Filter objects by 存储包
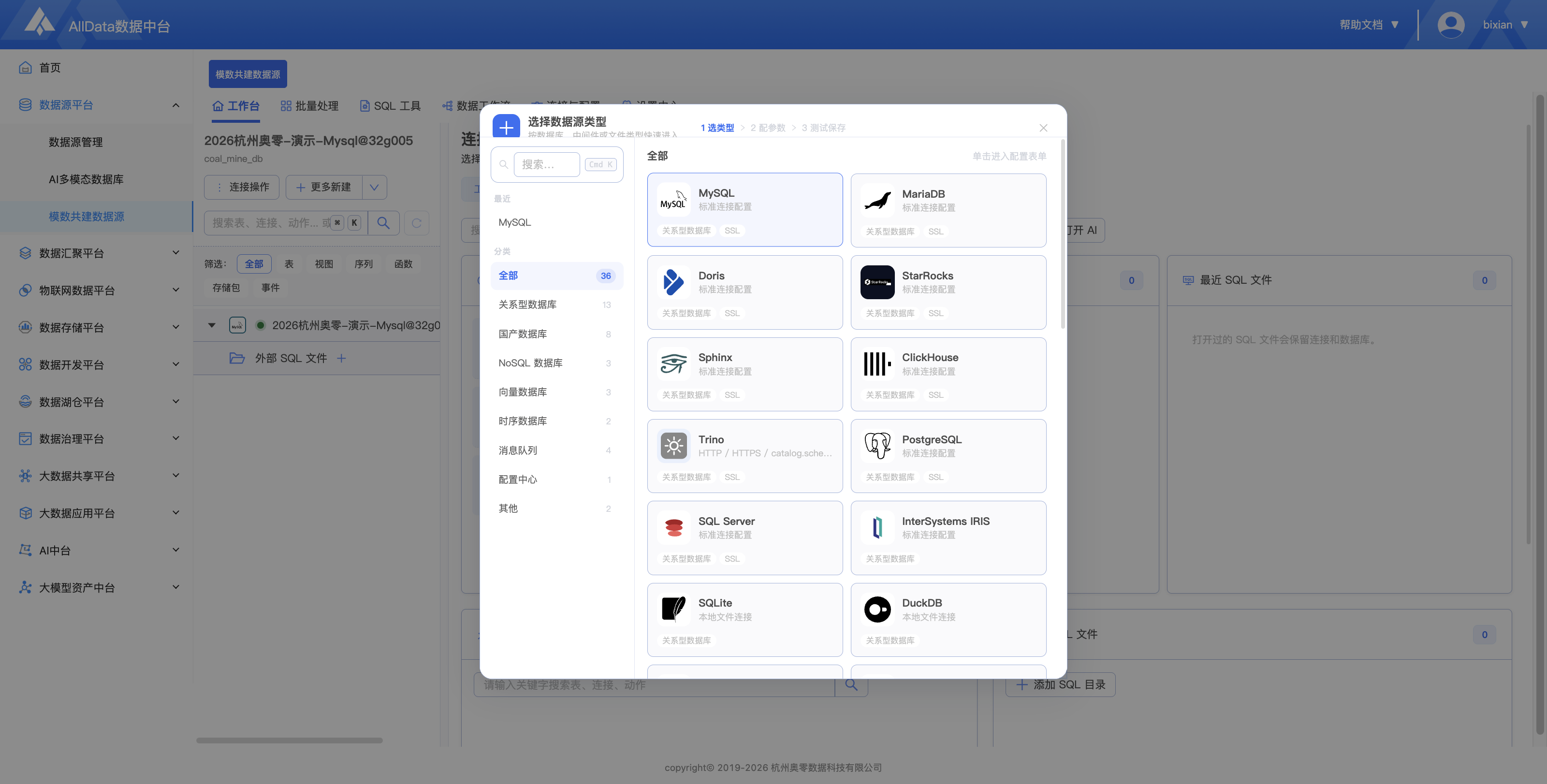This screenshot has height=784, width=1547. click(226, 288)
